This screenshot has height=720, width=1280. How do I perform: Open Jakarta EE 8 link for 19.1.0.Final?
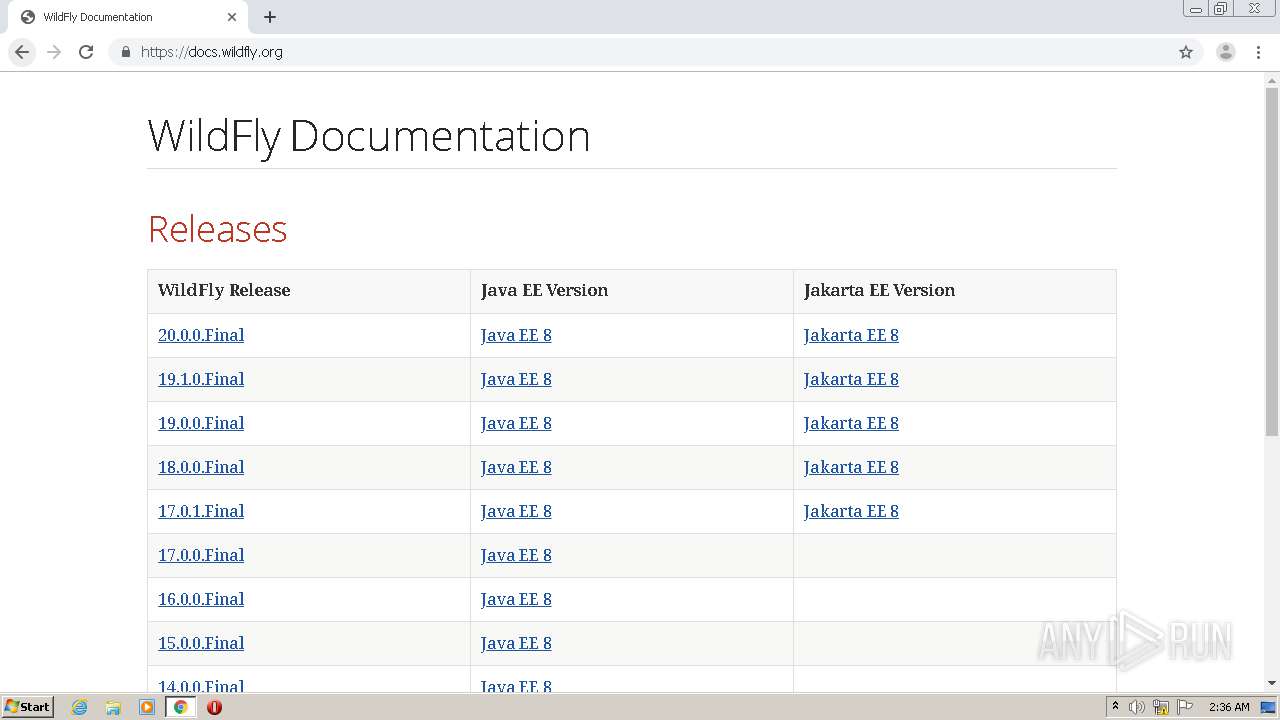851,379
